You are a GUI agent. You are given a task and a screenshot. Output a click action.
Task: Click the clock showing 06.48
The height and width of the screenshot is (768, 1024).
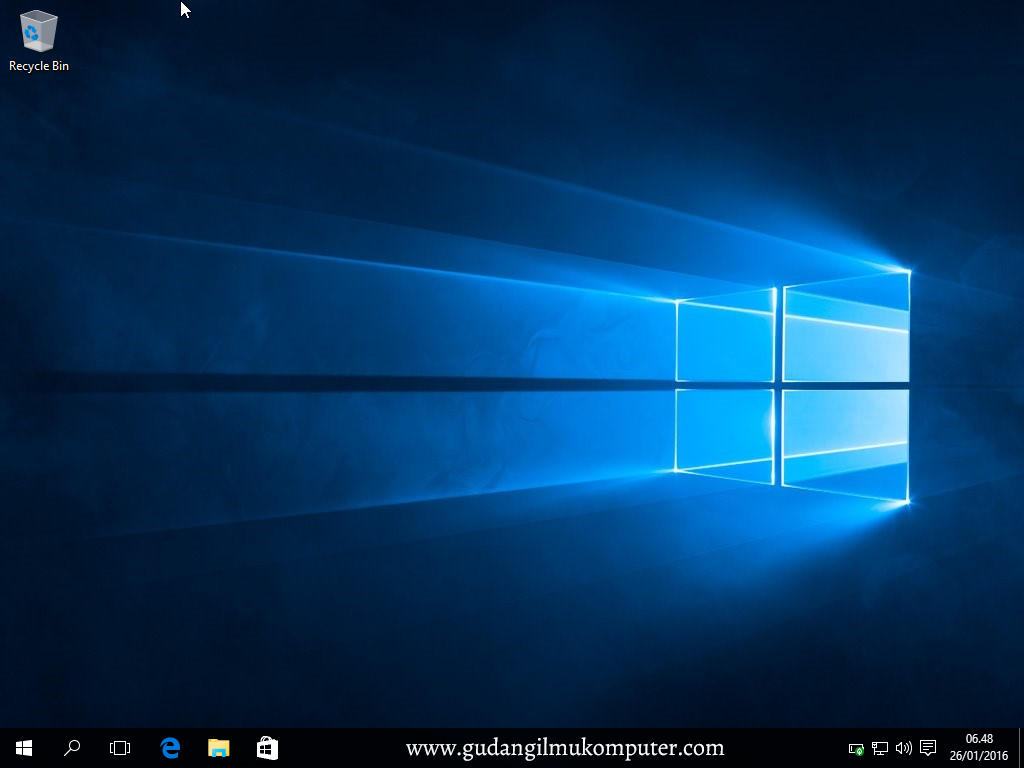[x=978, y=739]
